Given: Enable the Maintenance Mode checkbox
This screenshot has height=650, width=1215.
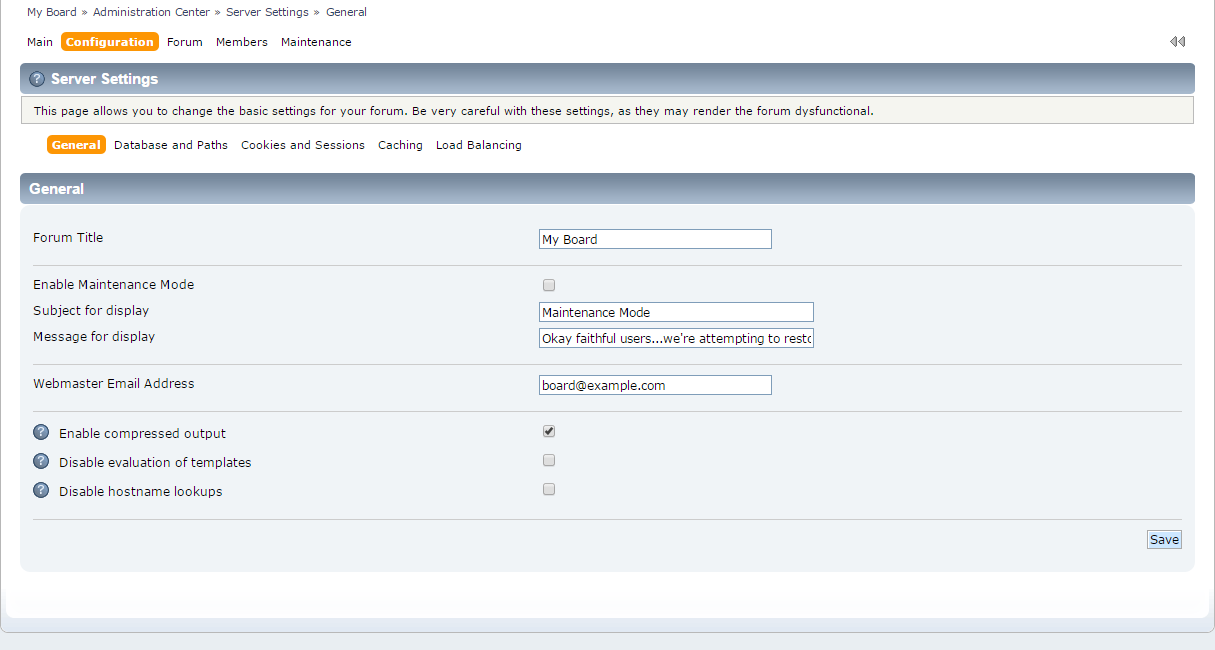Looking at the screenshot, I should point(548,285).
